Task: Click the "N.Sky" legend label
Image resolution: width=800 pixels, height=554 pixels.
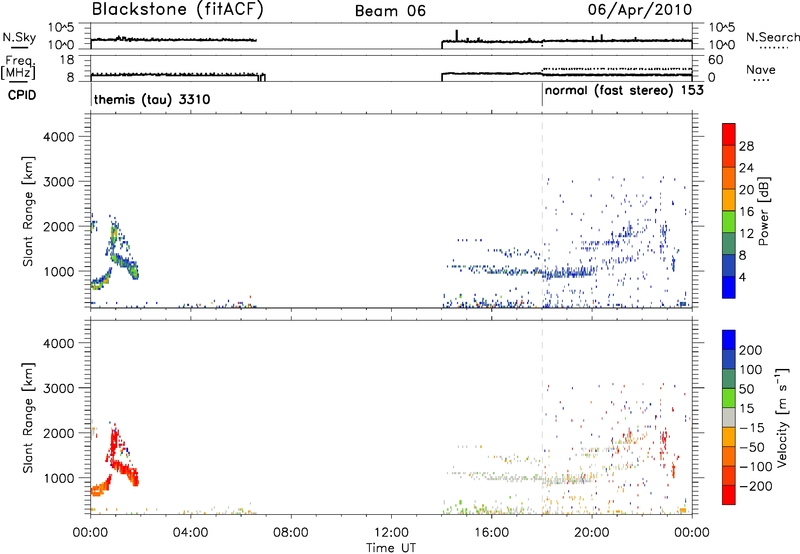Action: [x=19, y=37]
